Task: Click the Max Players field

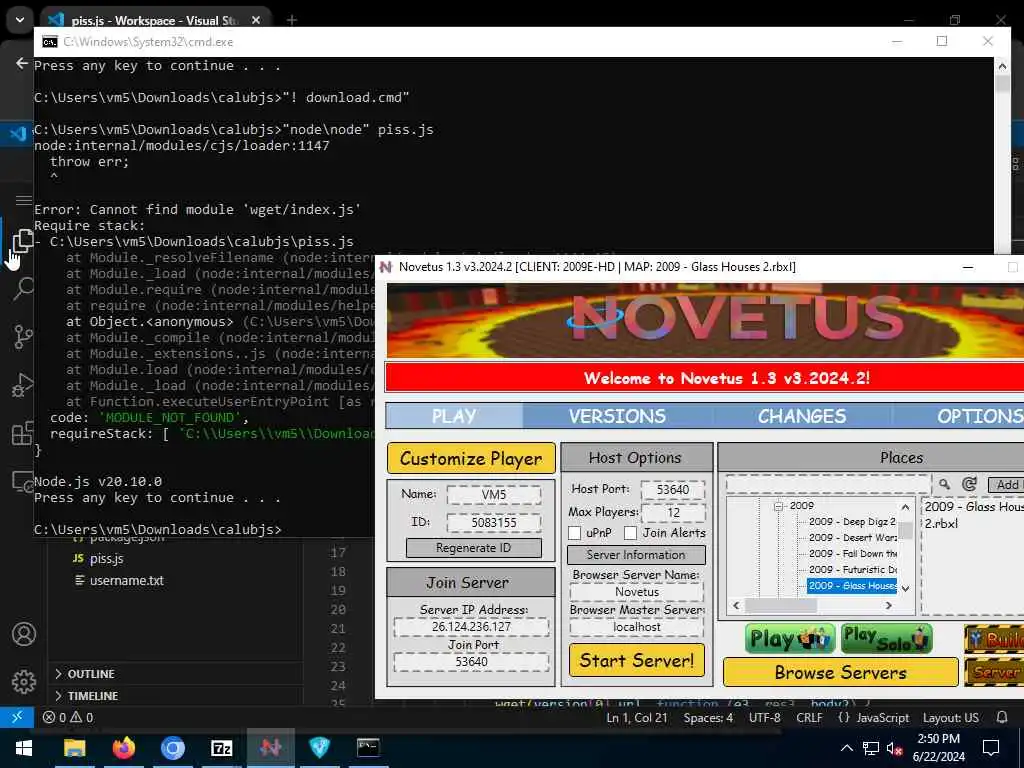Action: point(673,513)
